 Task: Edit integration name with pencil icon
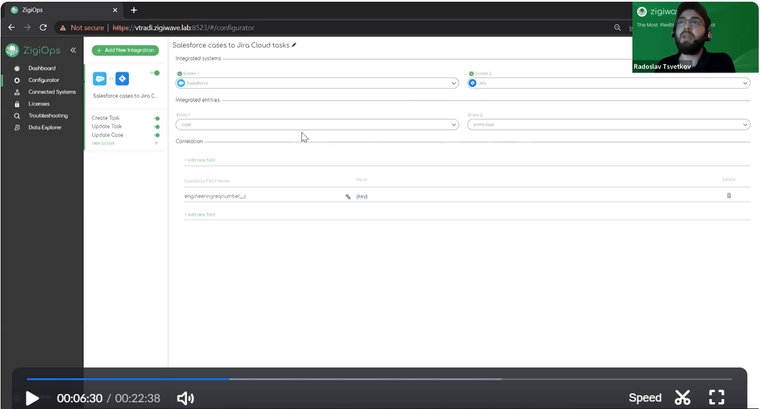(x=294, y=45)
